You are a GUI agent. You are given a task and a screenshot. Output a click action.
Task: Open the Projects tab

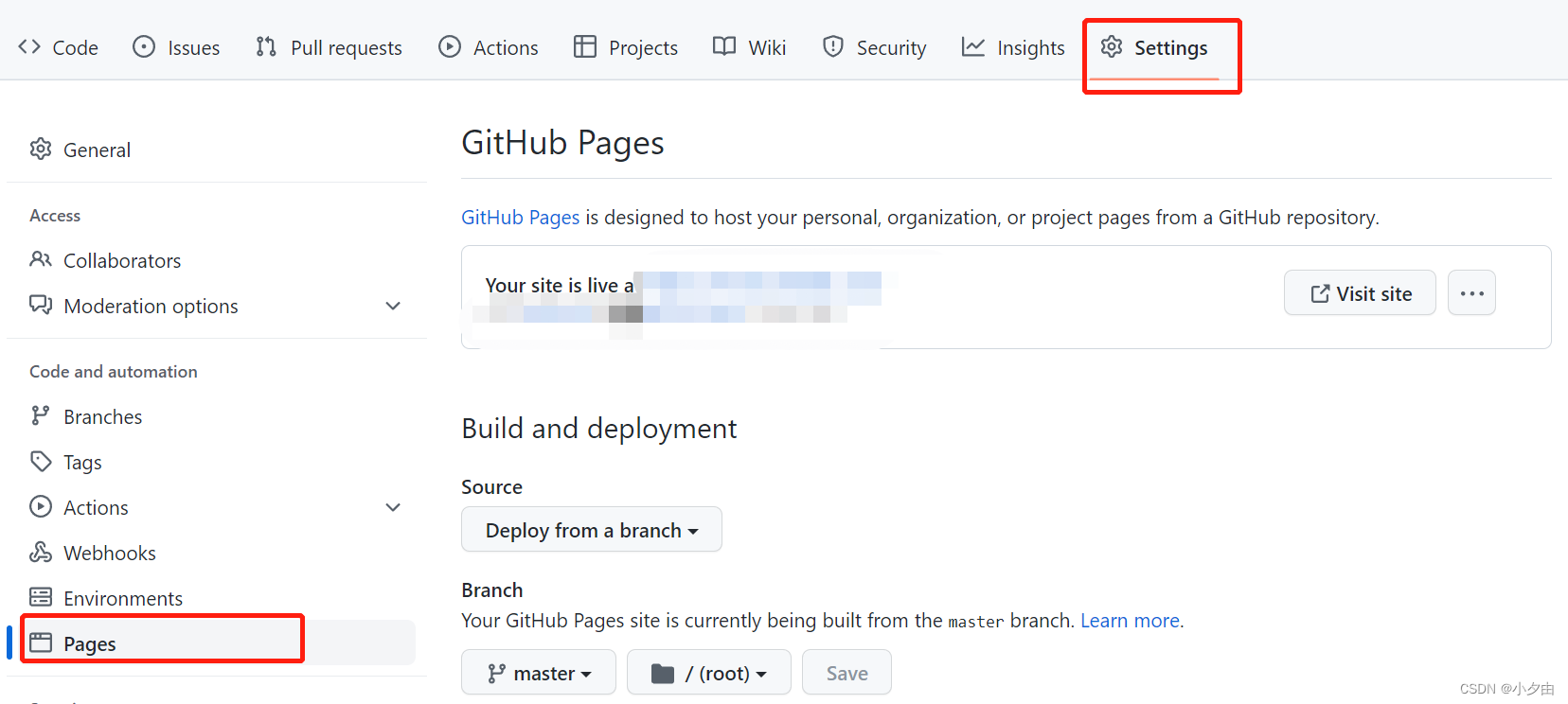(x=626, y=47)
